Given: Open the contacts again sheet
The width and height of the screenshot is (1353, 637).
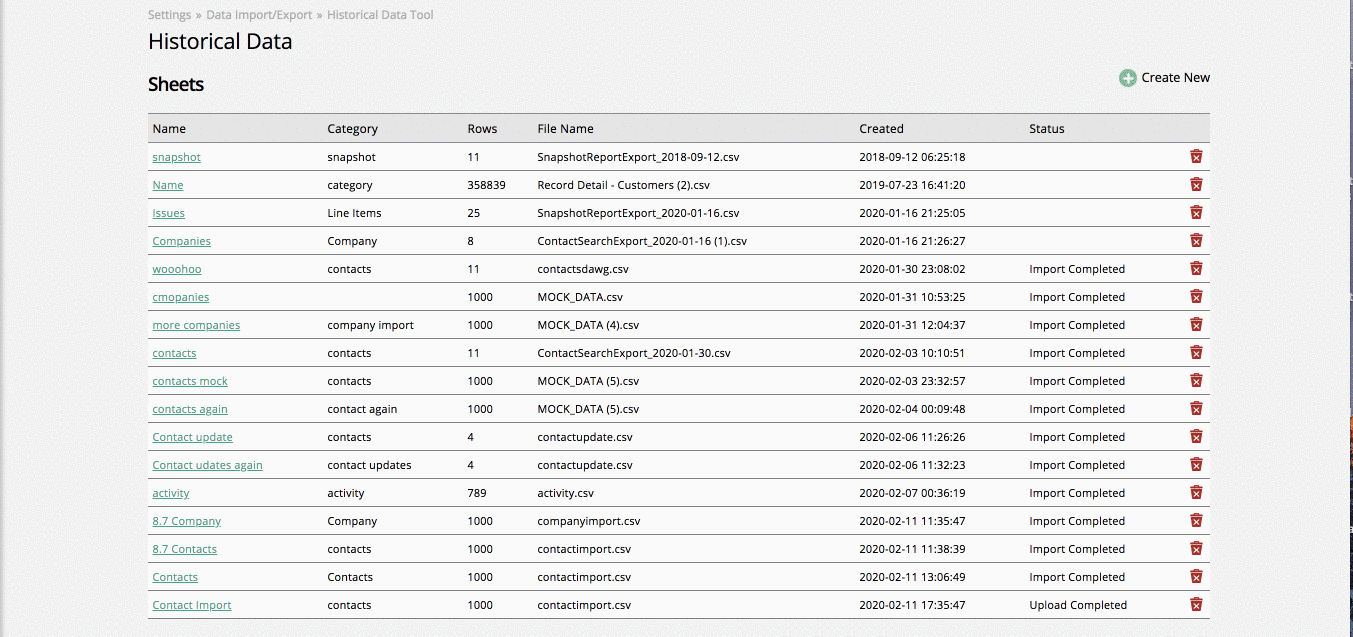Looking at the screenshot, I should (190, 409).
